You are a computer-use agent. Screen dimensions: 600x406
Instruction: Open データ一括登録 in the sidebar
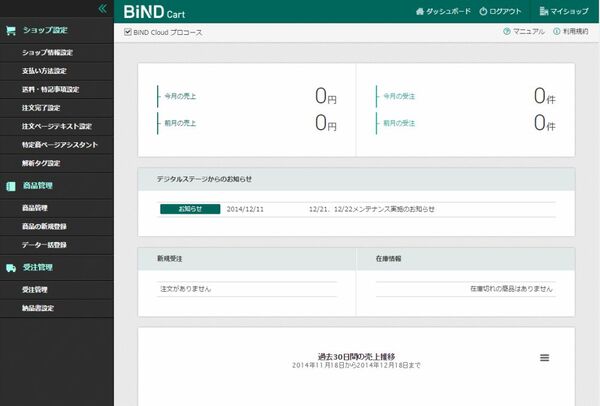pyautogui.click(x=44, y=245)
